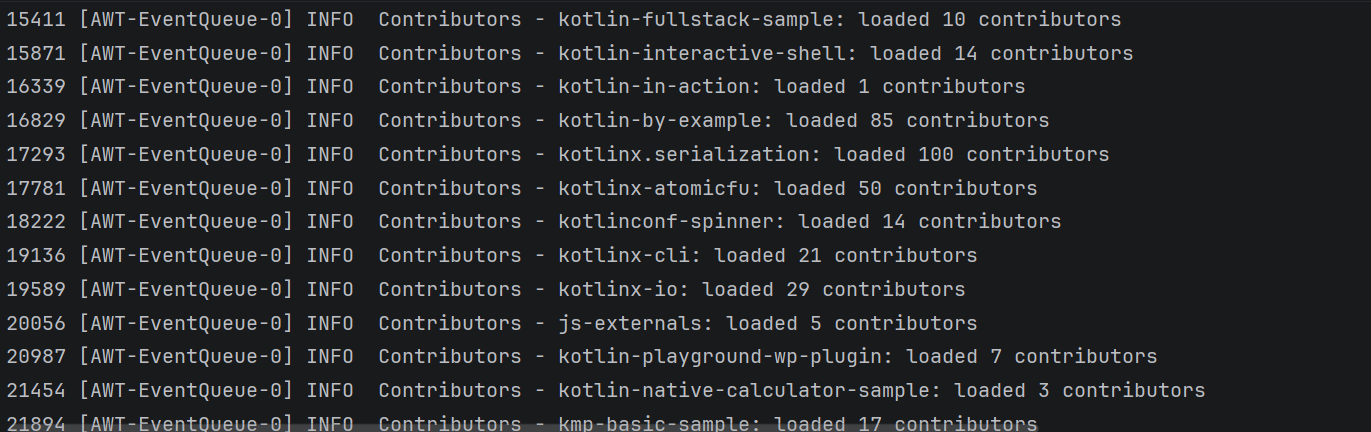The width and height of the screenshot is (1371, 432).
Task: Click the timestamp 17293 in the log
Action: coord(36,155)
